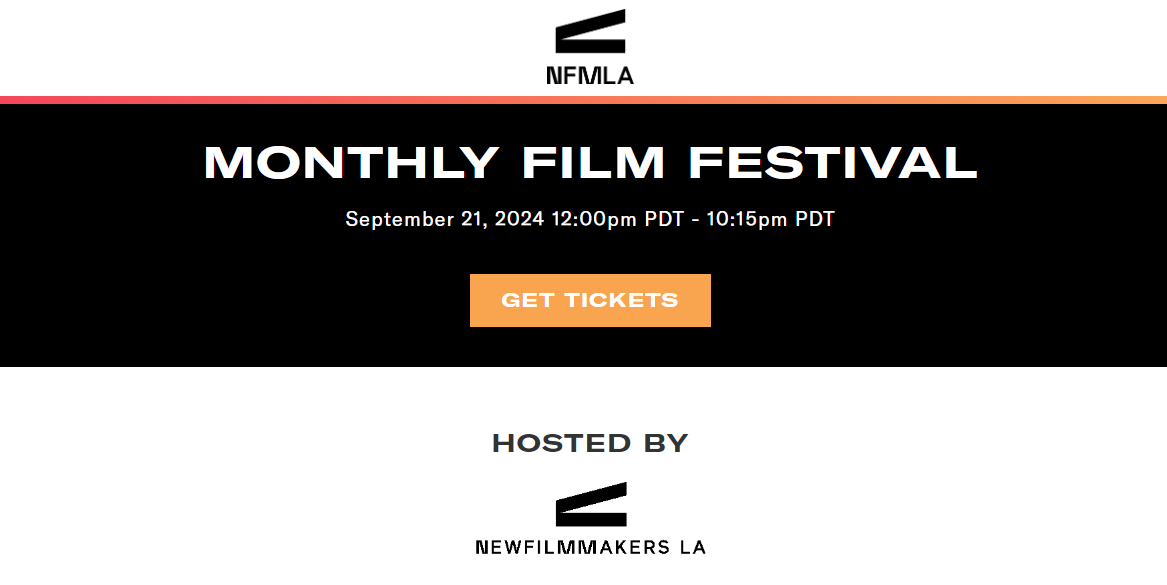The image size is (1167, 585).
Task: Click the NFMLA wordmark under the top logo
Action: (590, 75)
